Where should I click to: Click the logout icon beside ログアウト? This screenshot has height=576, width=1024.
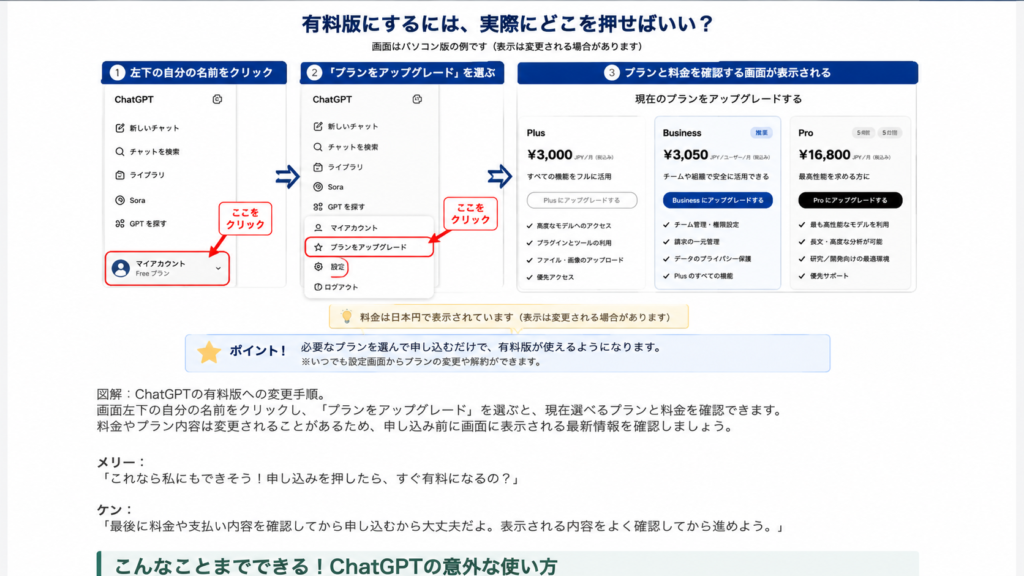[x=318, y=287]
